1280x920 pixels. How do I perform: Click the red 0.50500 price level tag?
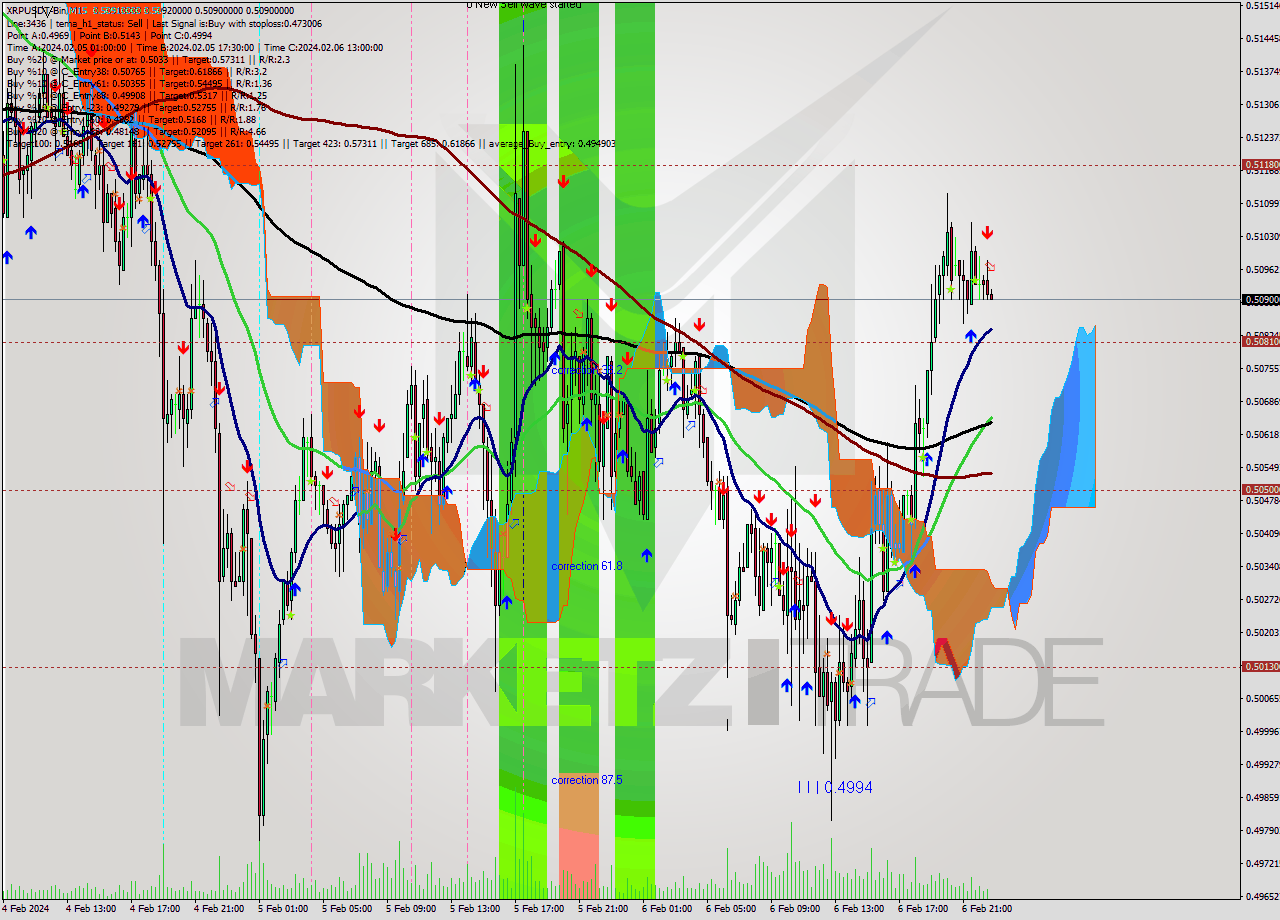click(x=1260, y=489)
